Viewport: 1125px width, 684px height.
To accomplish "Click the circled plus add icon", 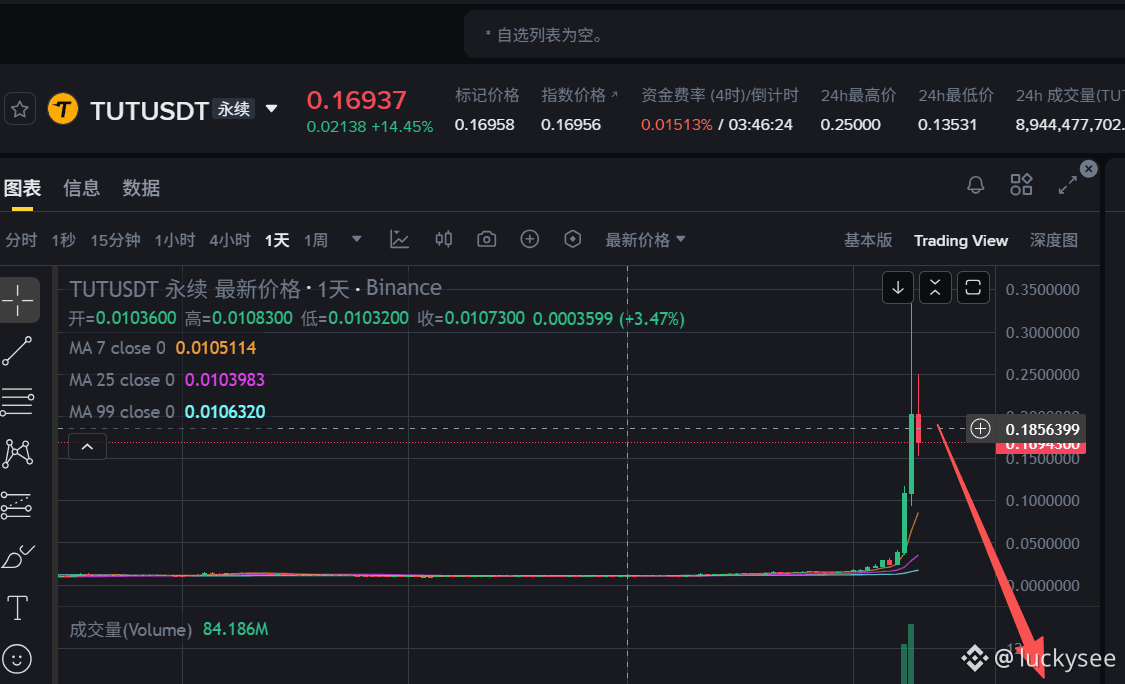I will point(529,239).
